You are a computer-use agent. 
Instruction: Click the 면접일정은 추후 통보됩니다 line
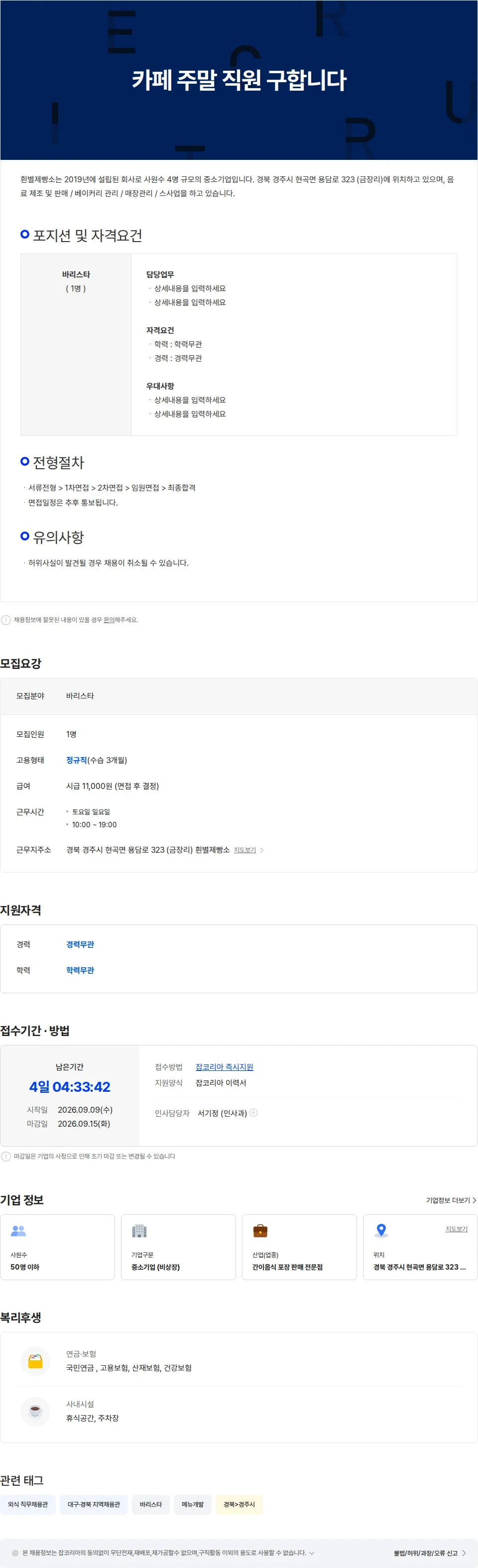(73, 503)
